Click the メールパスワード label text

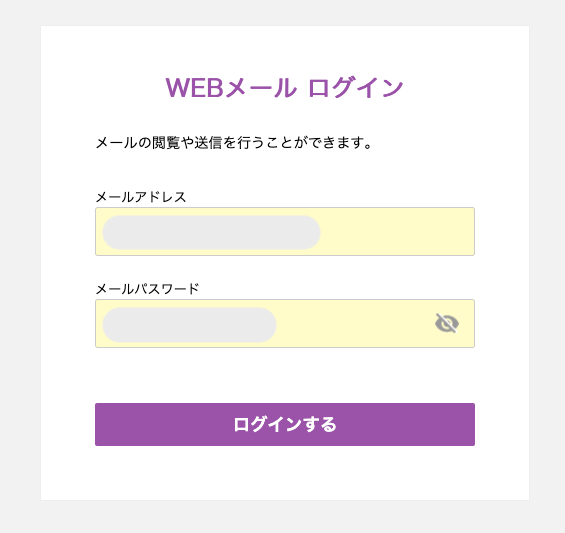(x=147, y=289)
